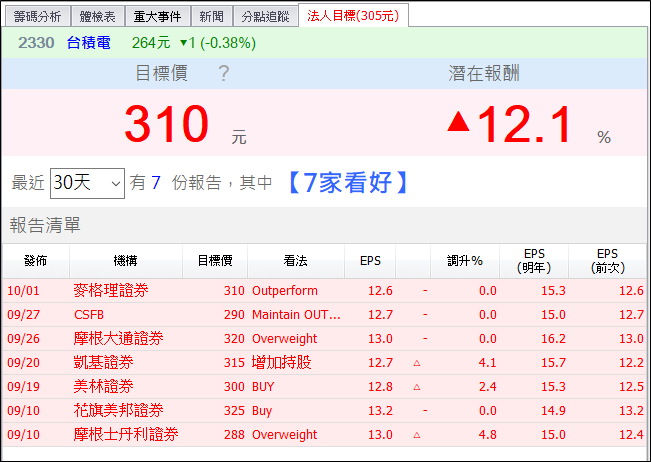651x462 pixels.
Task: Click the 12.1 potential return value
Action: pyautogui.click(x=524, y=123)
